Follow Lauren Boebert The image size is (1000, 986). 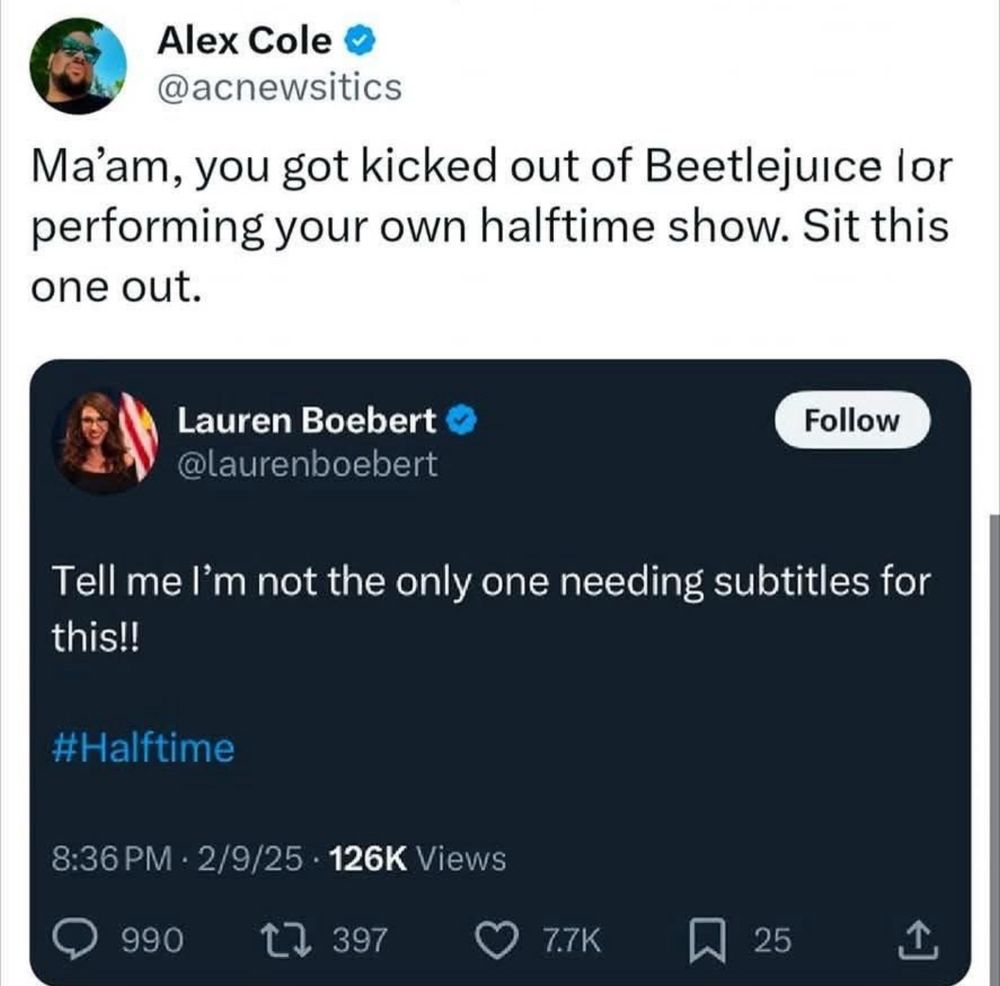coord(852,421)
